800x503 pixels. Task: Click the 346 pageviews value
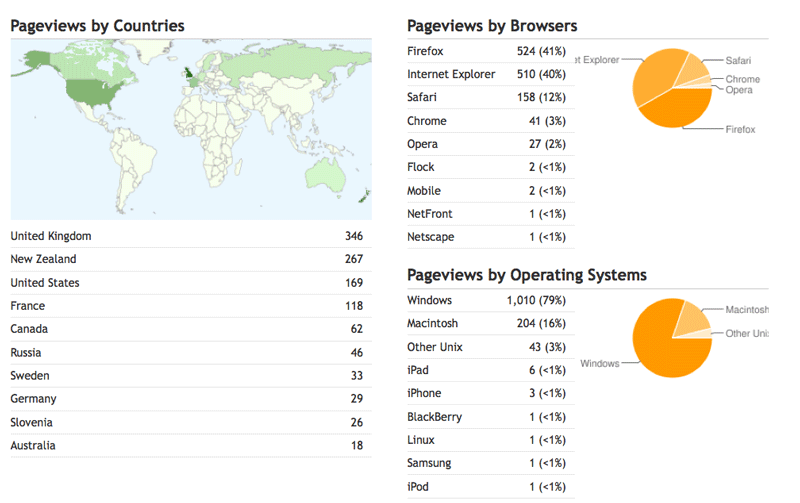click(354, 236)
